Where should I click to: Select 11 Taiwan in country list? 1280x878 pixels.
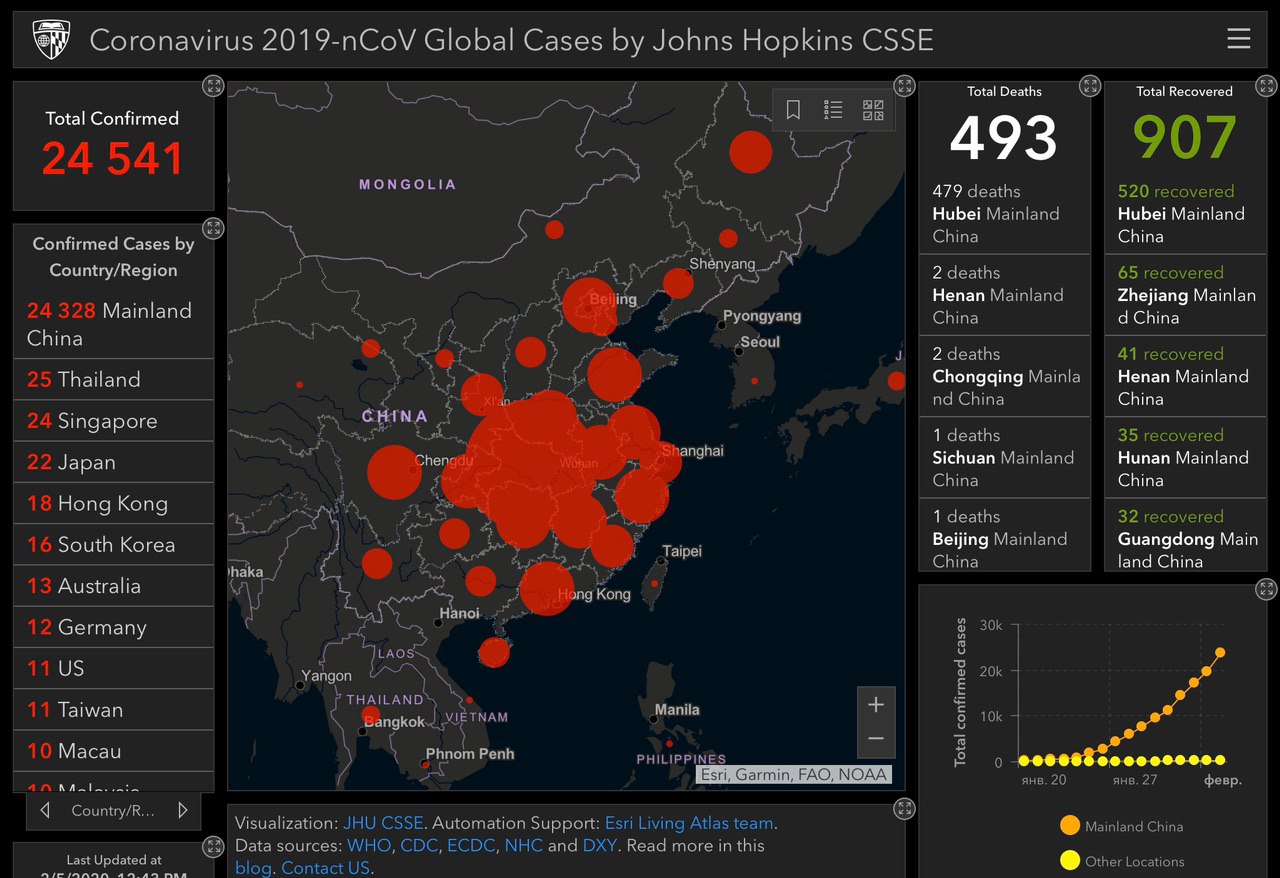coord(113,710)
